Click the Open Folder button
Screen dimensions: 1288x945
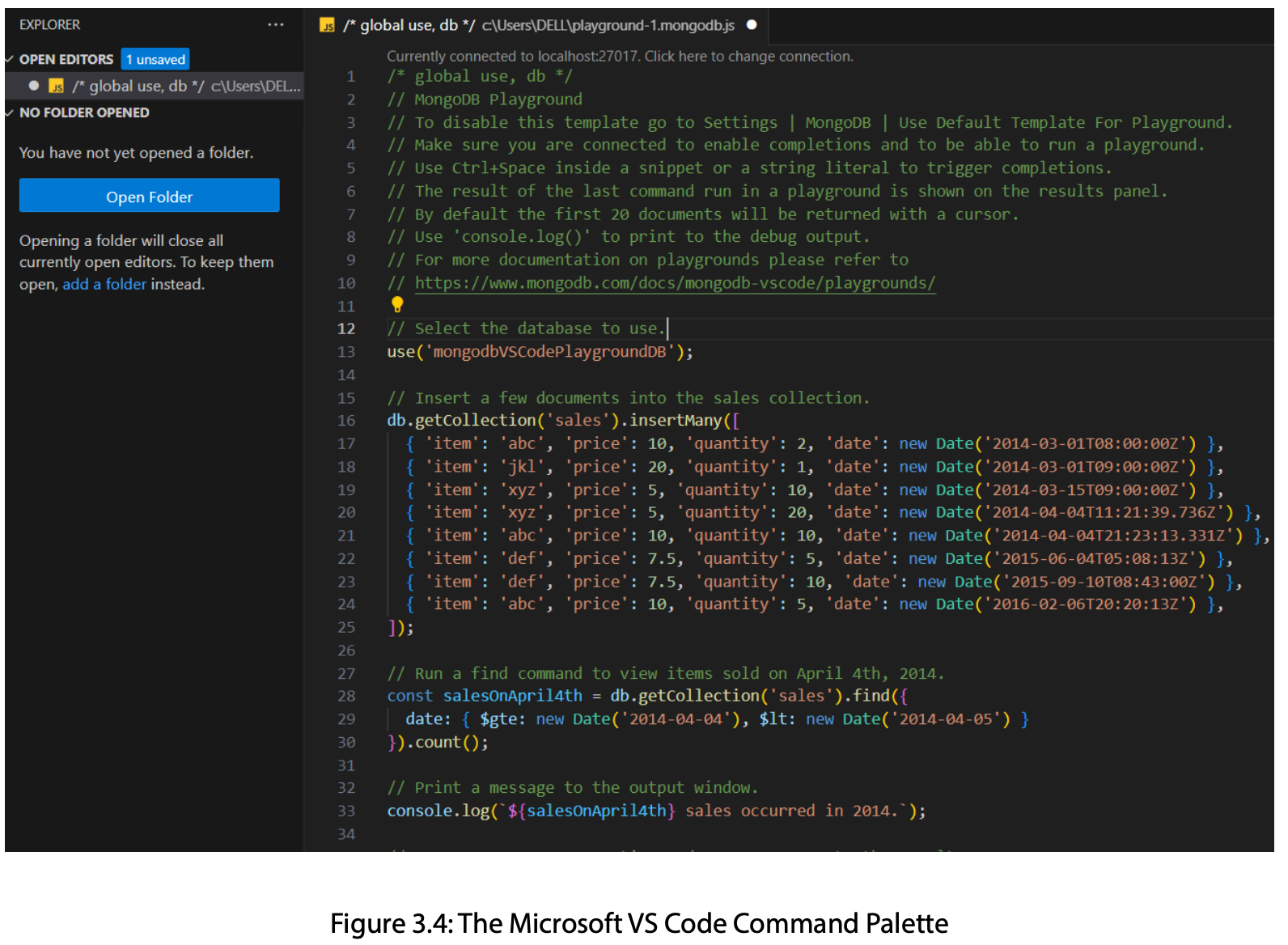pyautogui.click(x=150, y=196)
